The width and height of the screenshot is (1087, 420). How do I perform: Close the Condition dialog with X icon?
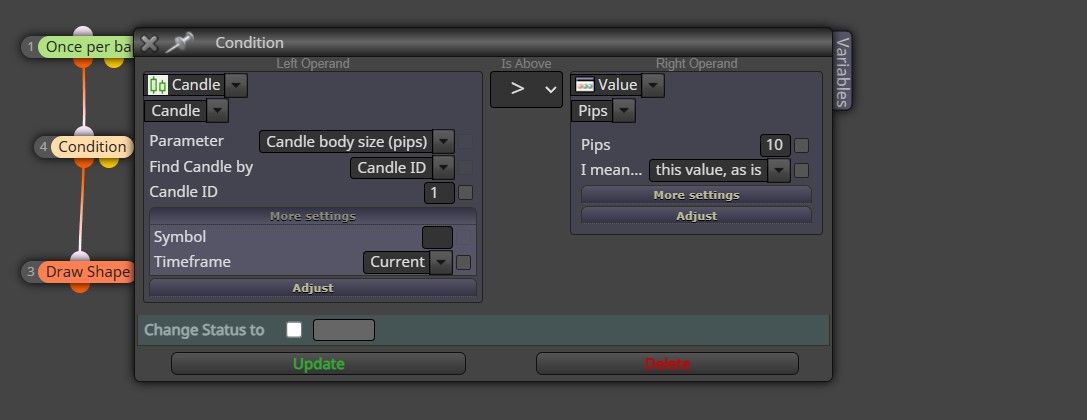click(149, 44)
